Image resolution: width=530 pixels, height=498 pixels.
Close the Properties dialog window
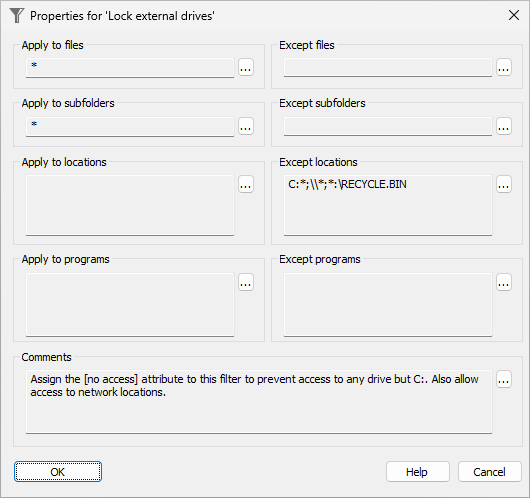514,15
